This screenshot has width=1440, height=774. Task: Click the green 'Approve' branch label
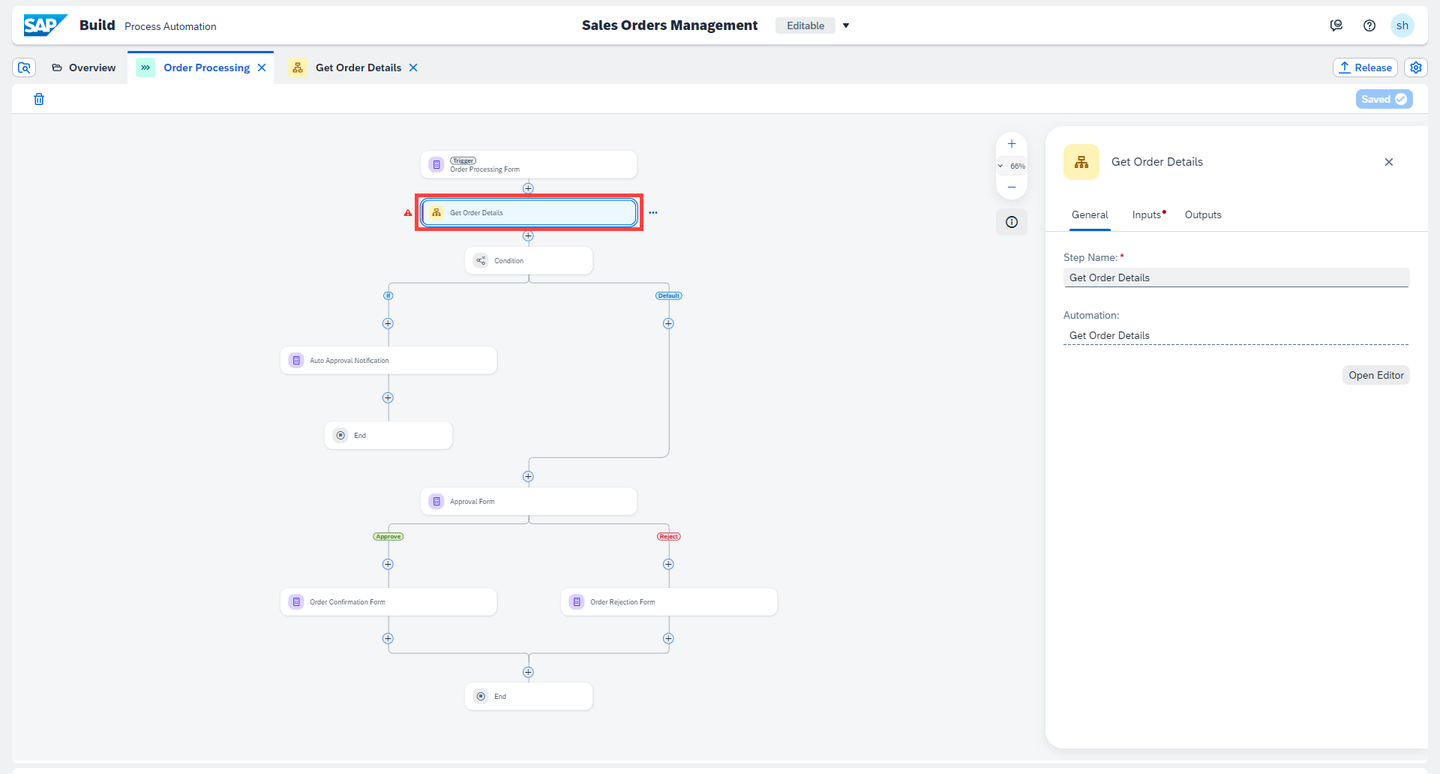pos(388,537)
